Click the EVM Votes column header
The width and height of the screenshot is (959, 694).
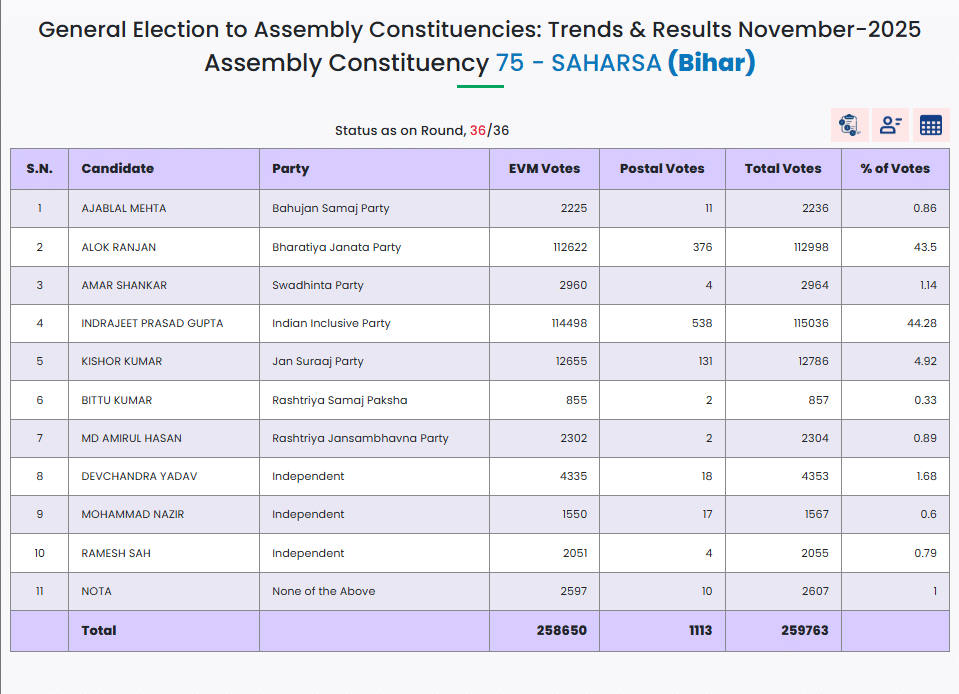544,169
